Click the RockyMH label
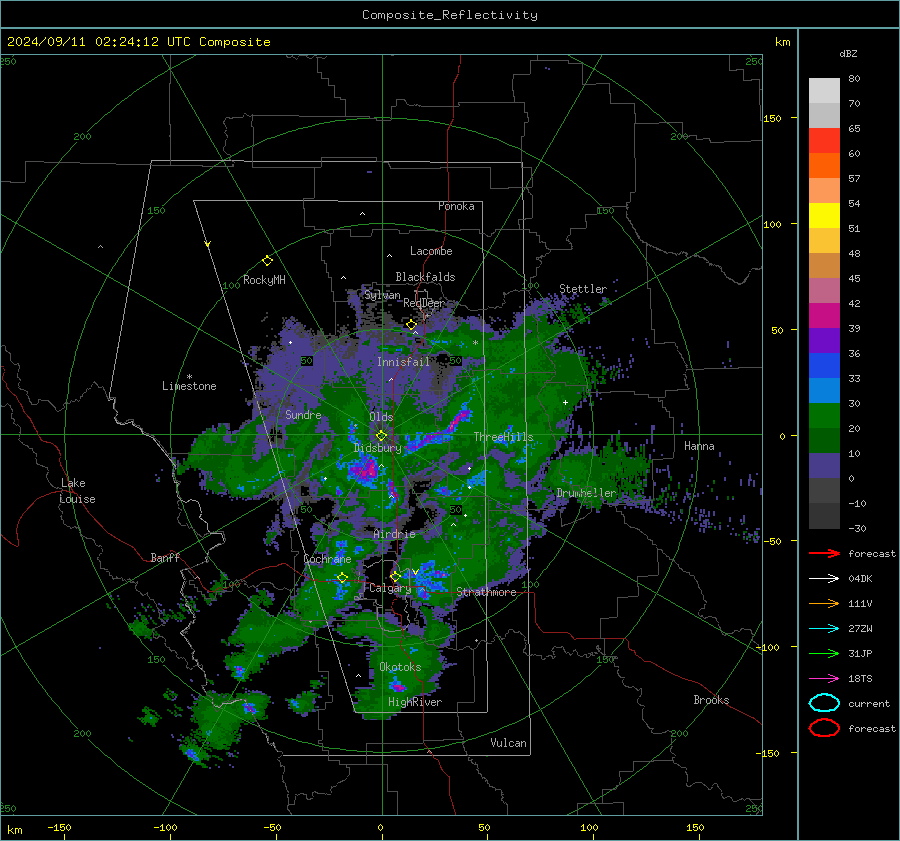The image size is (900, 841). click(264, 280)
